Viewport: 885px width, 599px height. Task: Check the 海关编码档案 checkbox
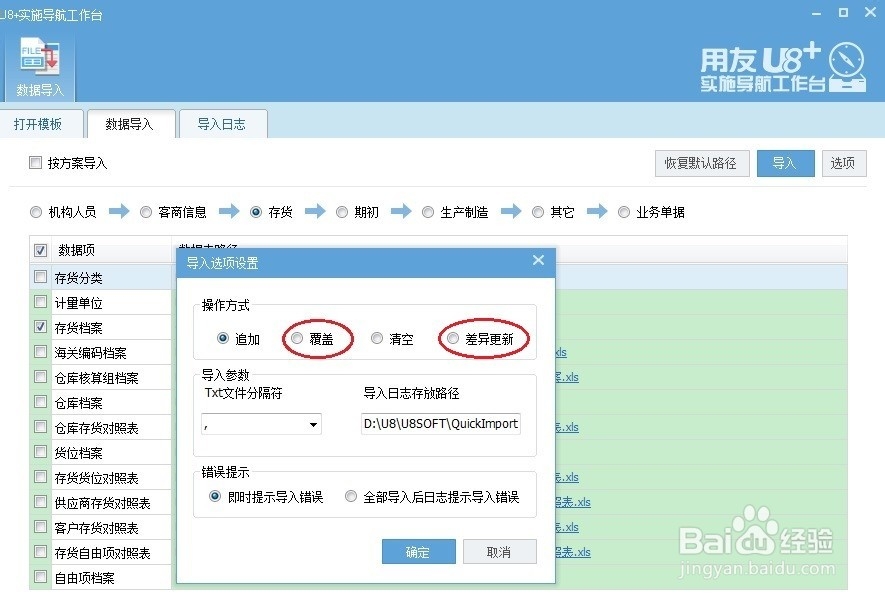click(41, 352)
